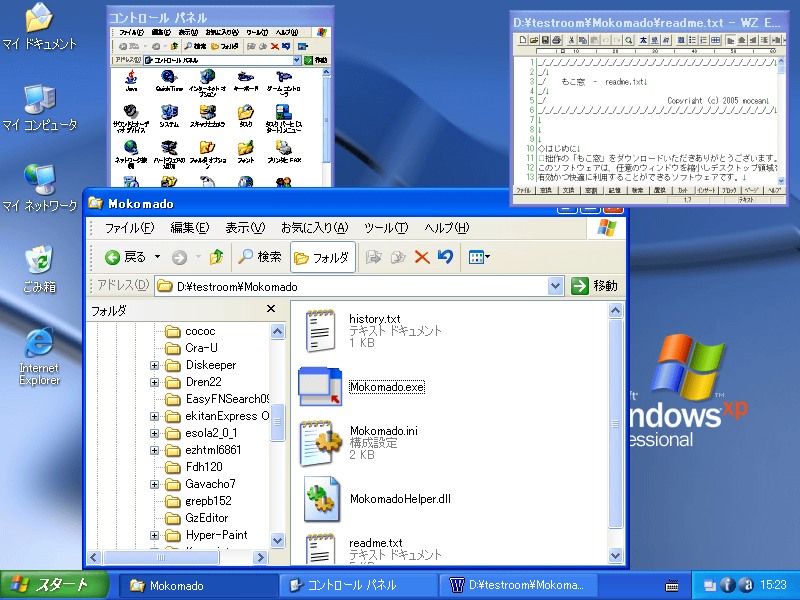Expand the Dren22 folder node
The height and width of the screenshot is (600, 800).
(154, 382)
